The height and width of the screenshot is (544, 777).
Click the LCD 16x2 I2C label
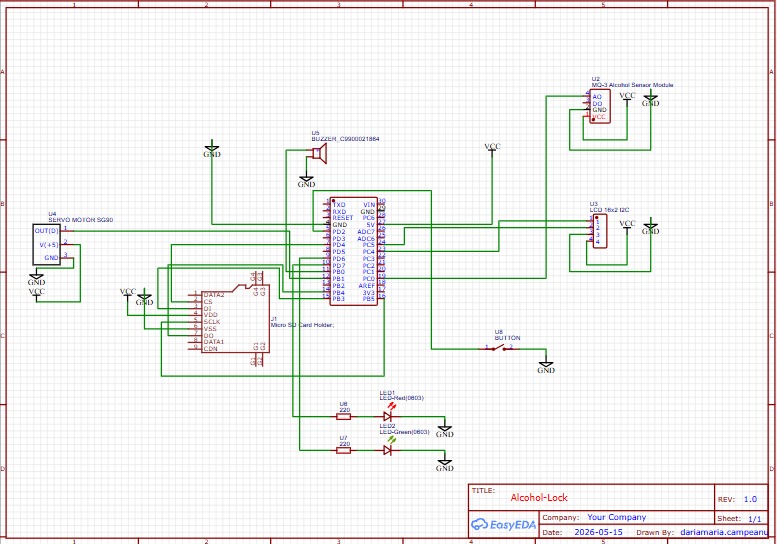tap(610, 210)
